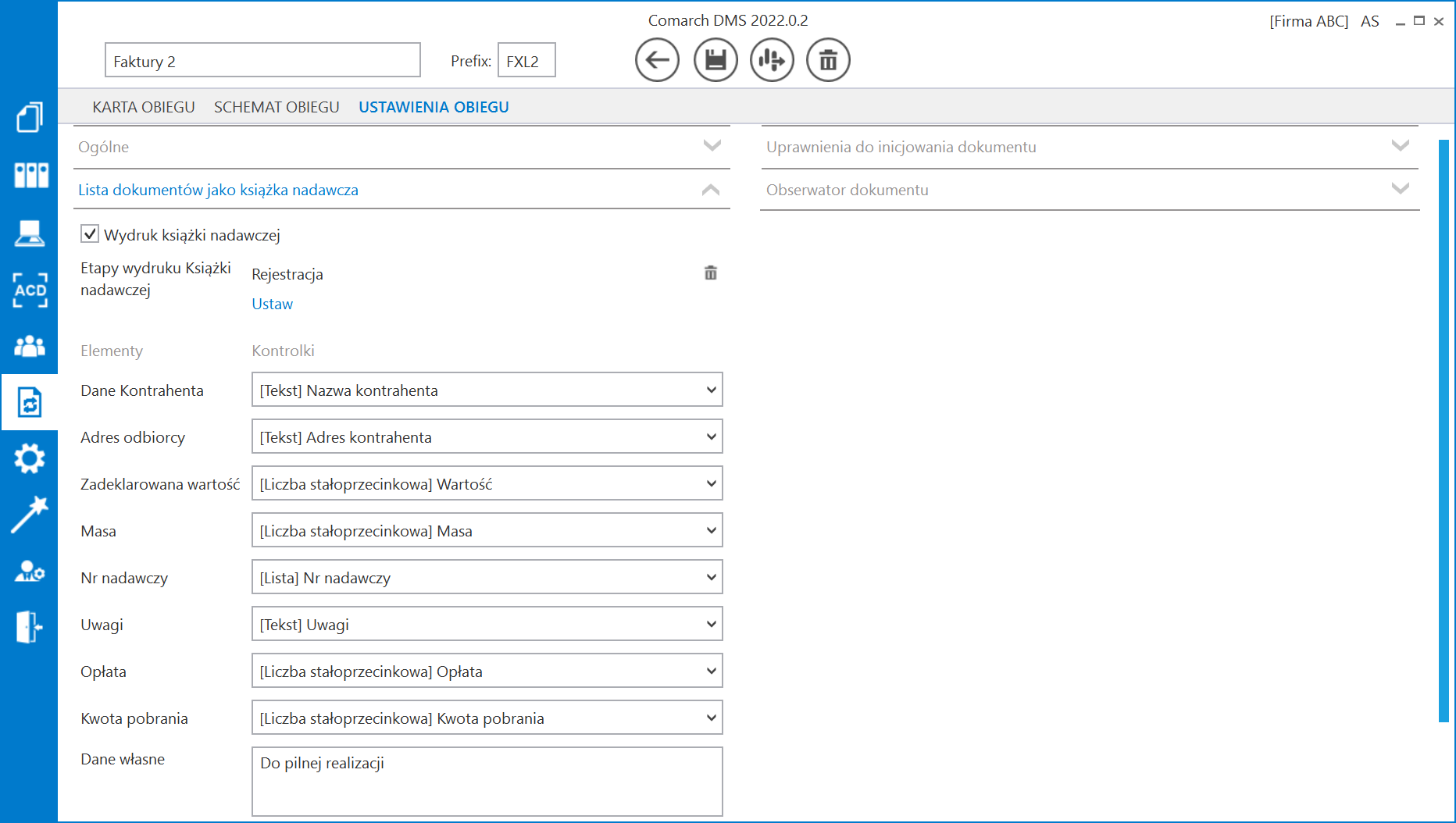Screen dimensions: 1456x823
Task: Switch to the SCHEMAT OBIEGU tab
Action: point(277,107)
